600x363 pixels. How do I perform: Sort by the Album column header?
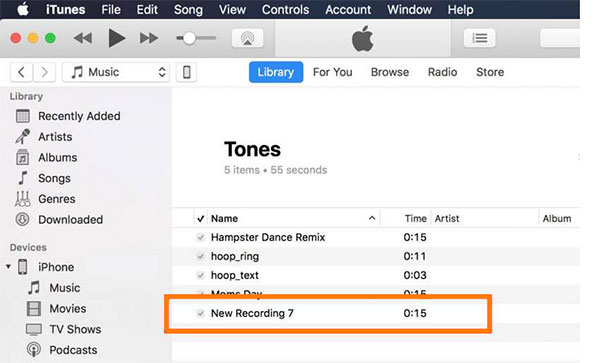pos(557,218)
